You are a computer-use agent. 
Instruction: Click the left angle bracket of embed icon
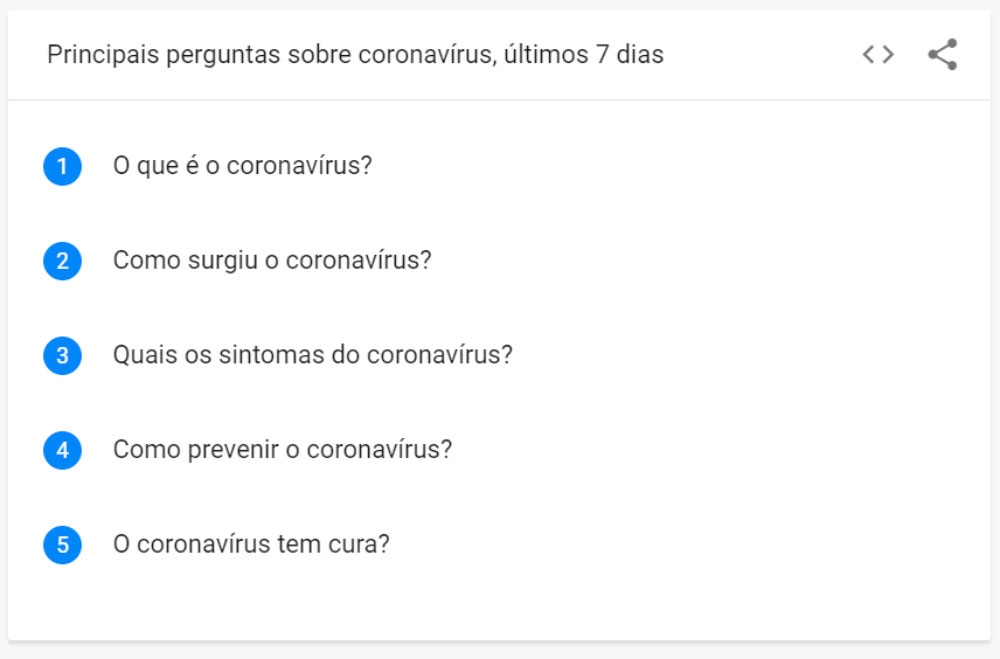pos(868,54)
